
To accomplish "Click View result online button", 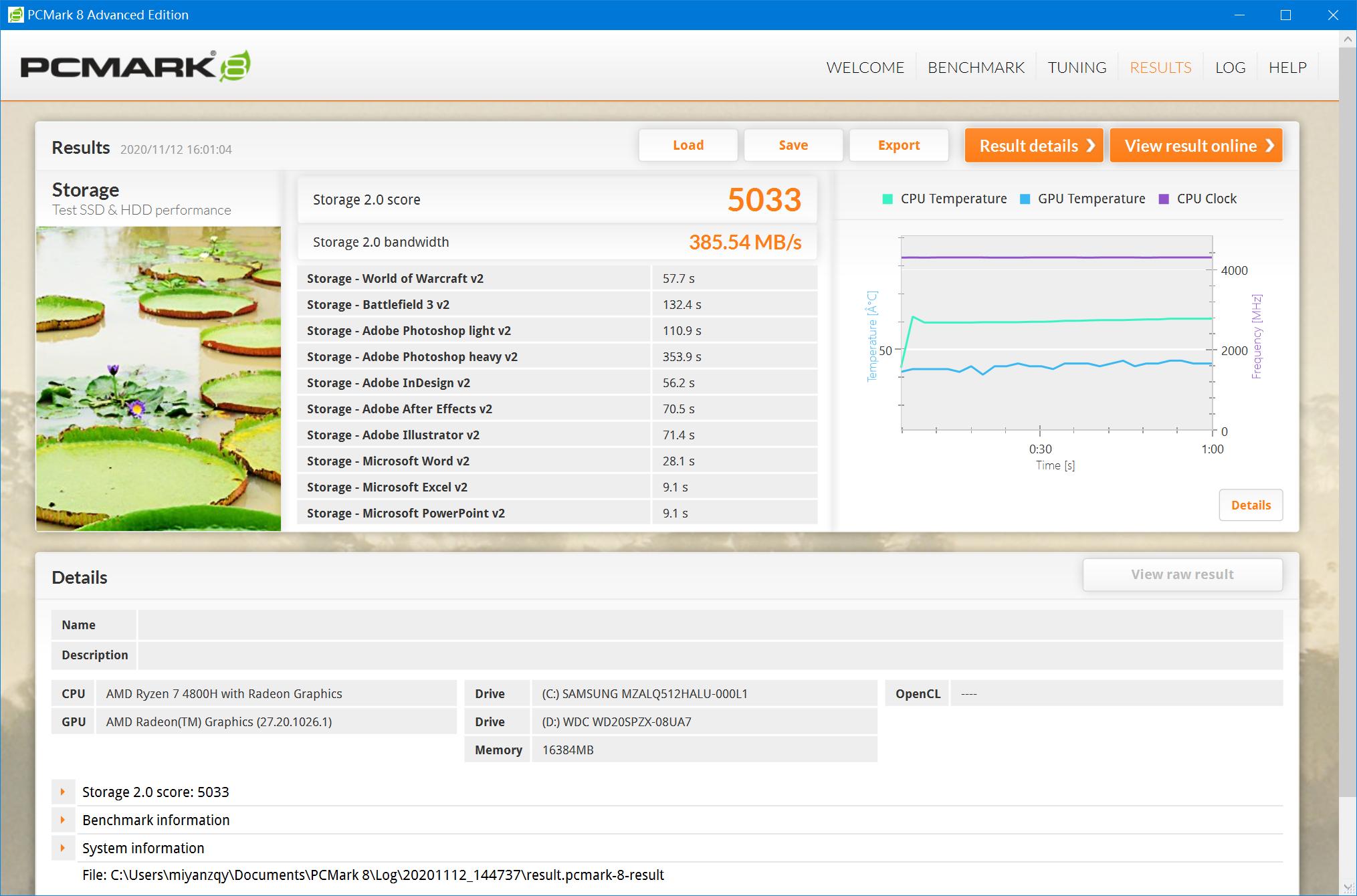I will pyautogui.click(x=1196, y=146).
